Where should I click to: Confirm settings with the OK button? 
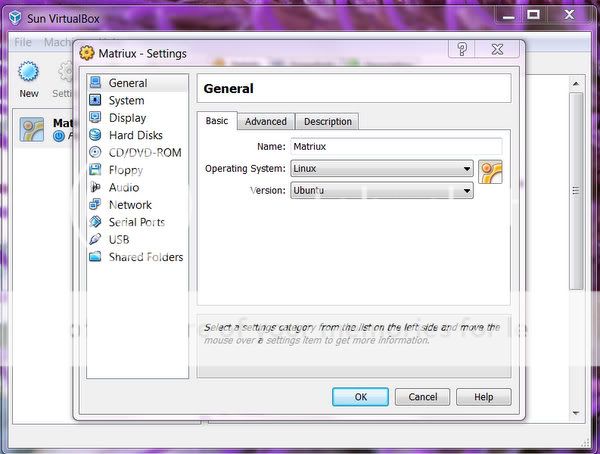point(360,397)
